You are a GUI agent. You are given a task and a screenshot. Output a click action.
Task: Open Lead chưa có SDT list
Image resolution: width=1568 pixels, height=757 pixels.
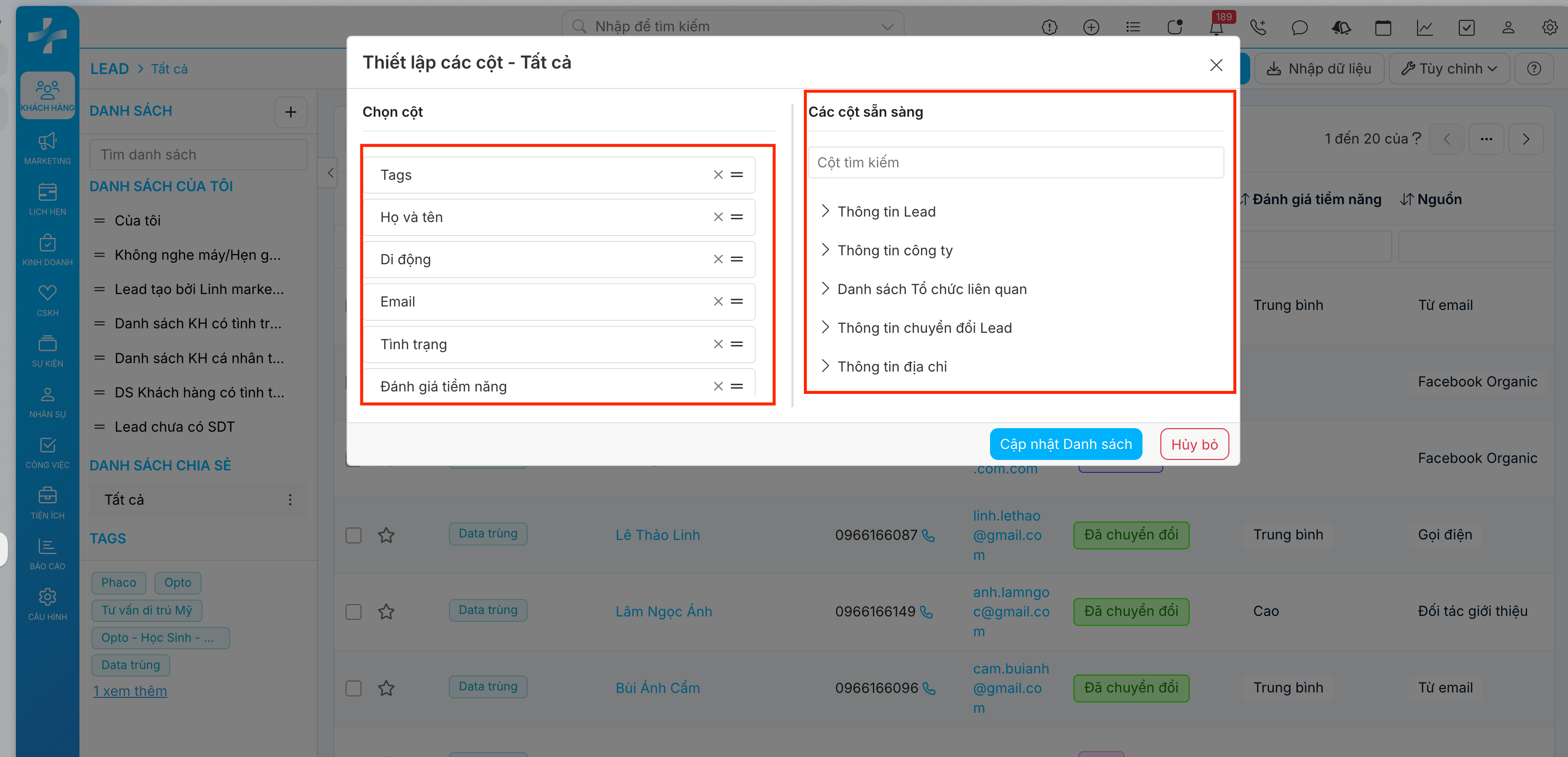[174, 427]
